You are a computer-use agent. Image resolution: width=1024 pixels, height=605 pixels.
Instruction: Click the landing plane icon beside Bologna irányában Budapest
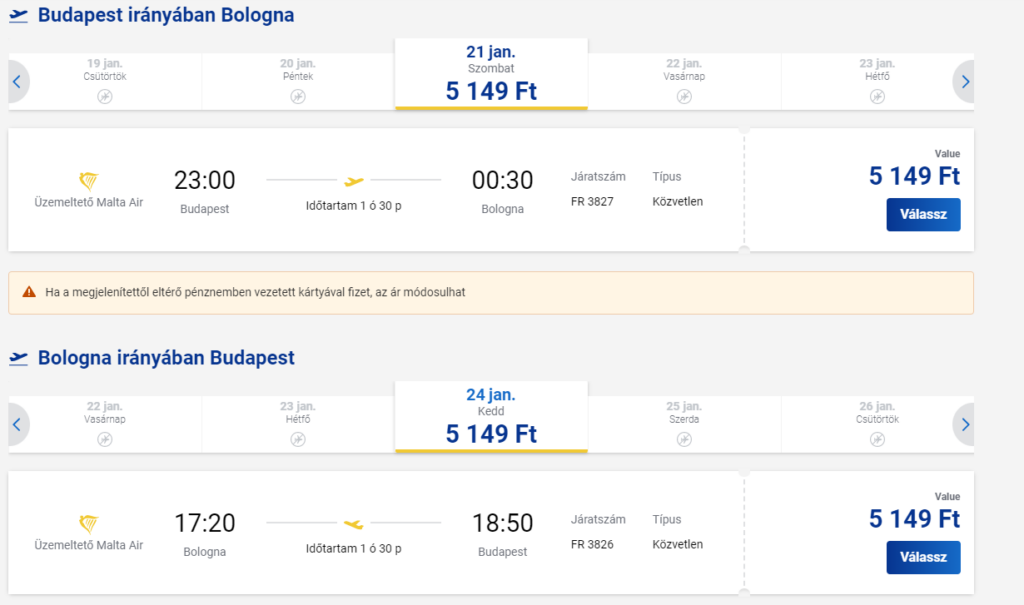point(18,358)
